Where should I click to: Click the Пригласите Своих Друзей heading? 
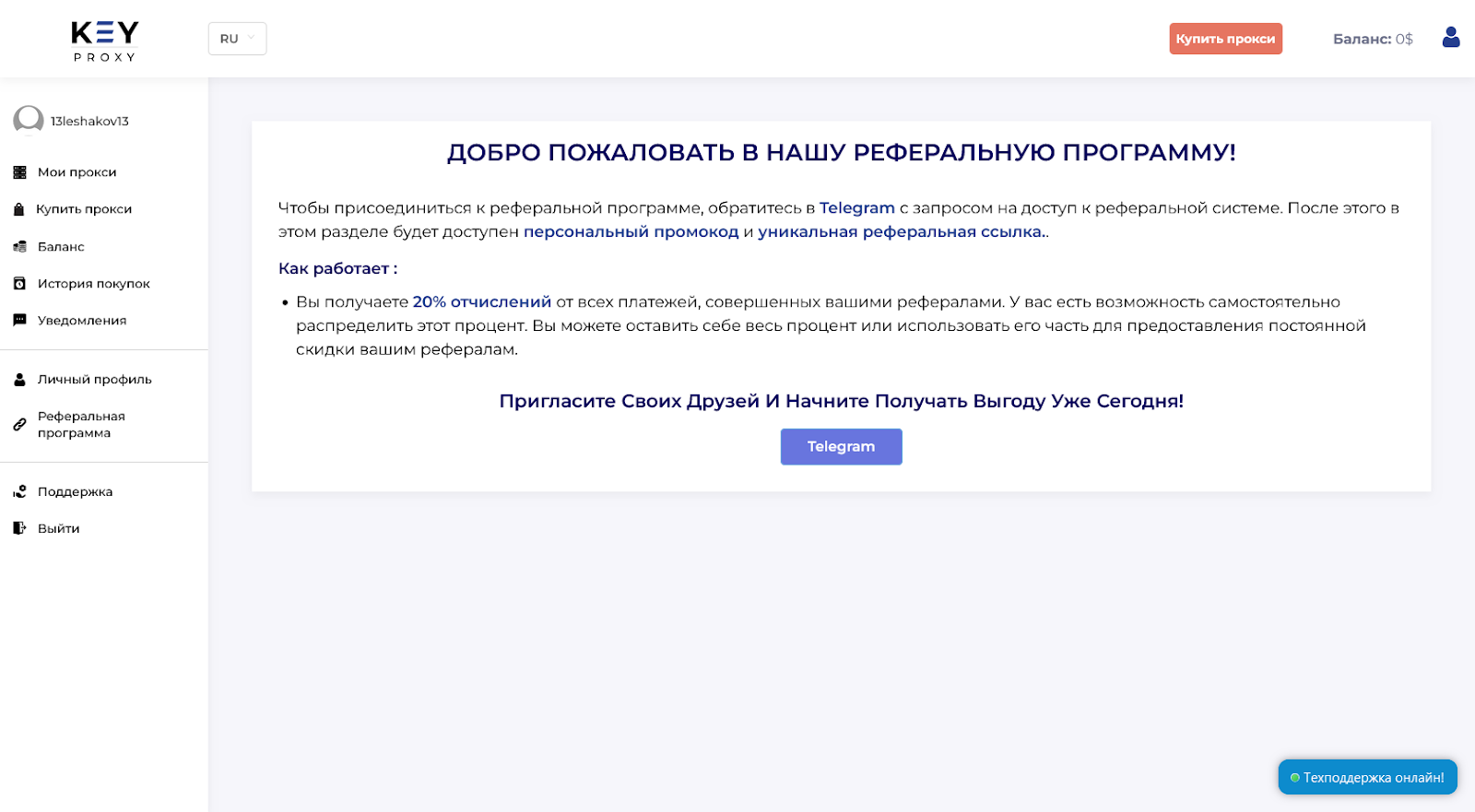tap(841, 401)
